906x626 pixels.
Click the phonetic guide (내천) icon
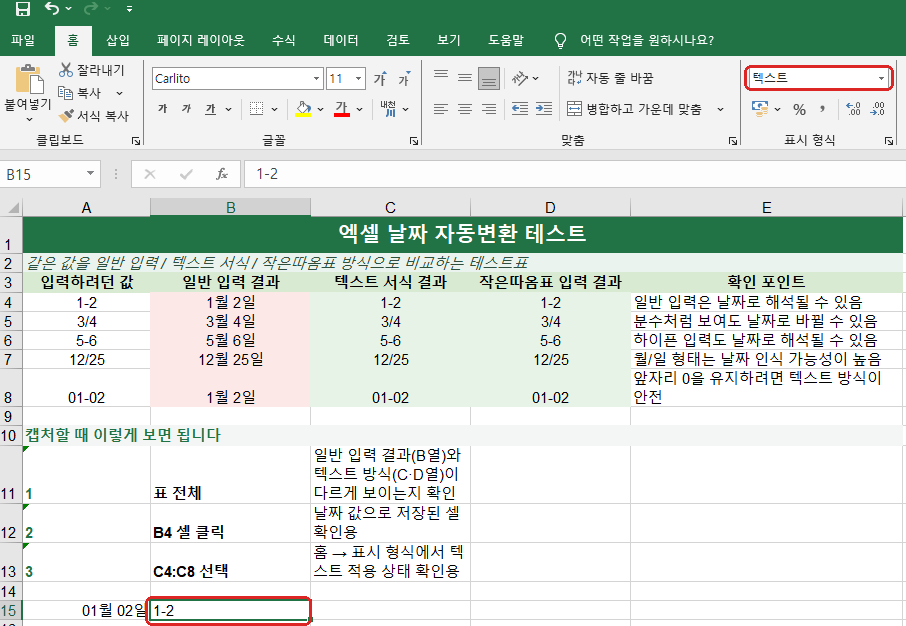tap(388, 109)
